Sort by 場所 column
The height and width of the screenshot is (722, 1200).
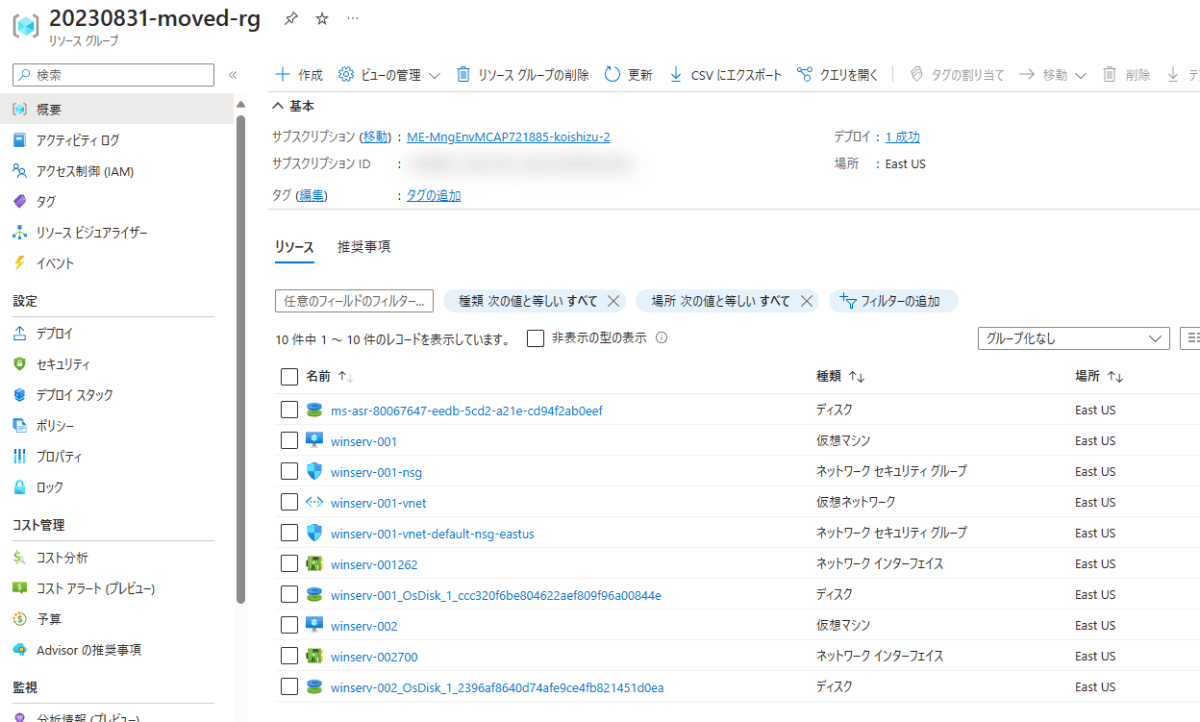point(1099,377)
